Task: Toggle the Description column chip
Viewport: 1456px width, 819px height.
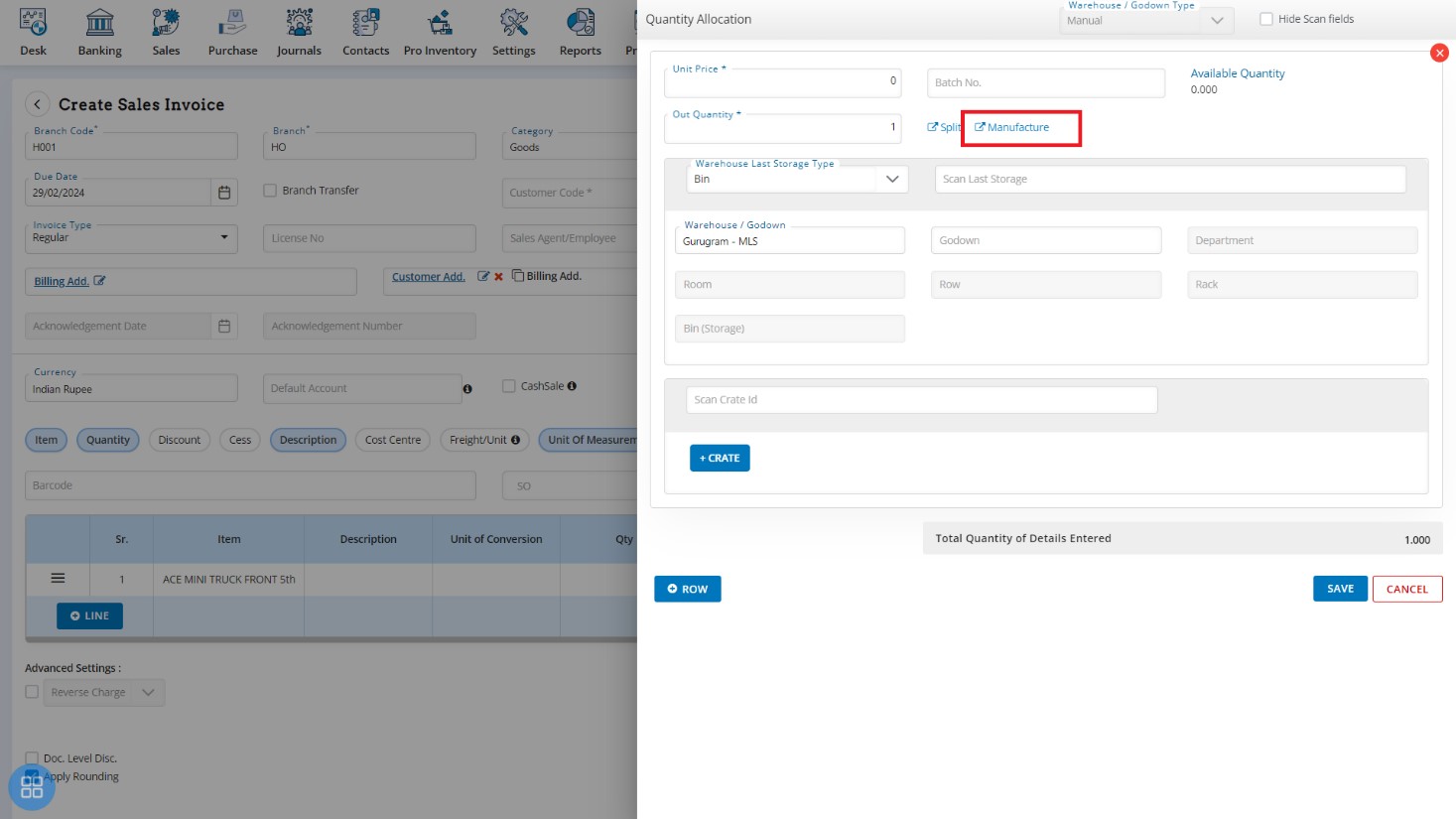Action: pos(309,440)
